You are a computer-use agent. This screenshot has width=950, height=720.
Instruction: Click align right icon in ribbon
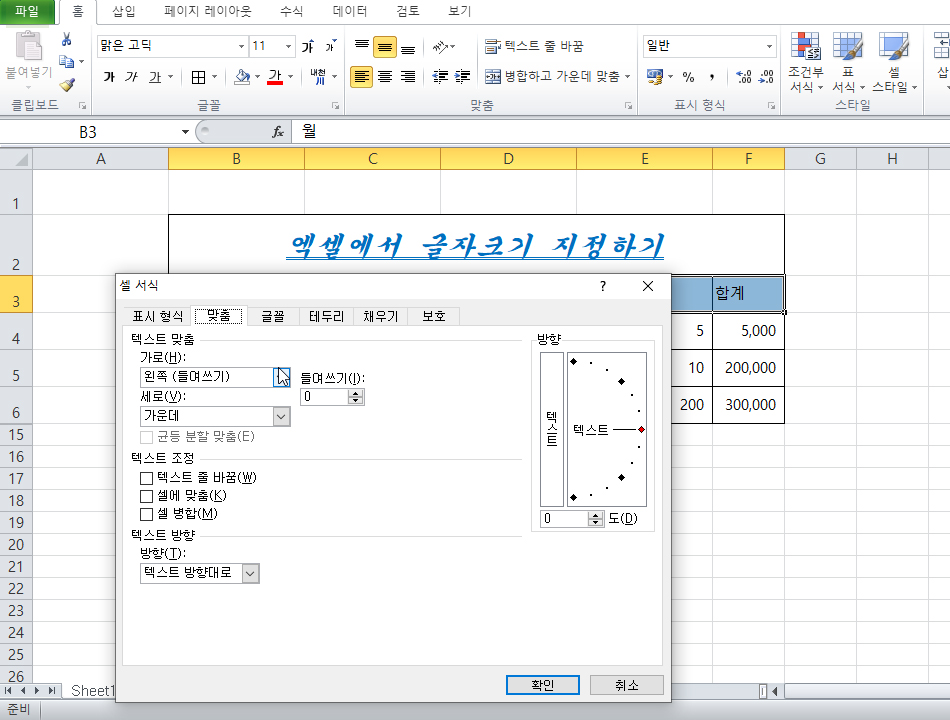click(x=408, y=76)
